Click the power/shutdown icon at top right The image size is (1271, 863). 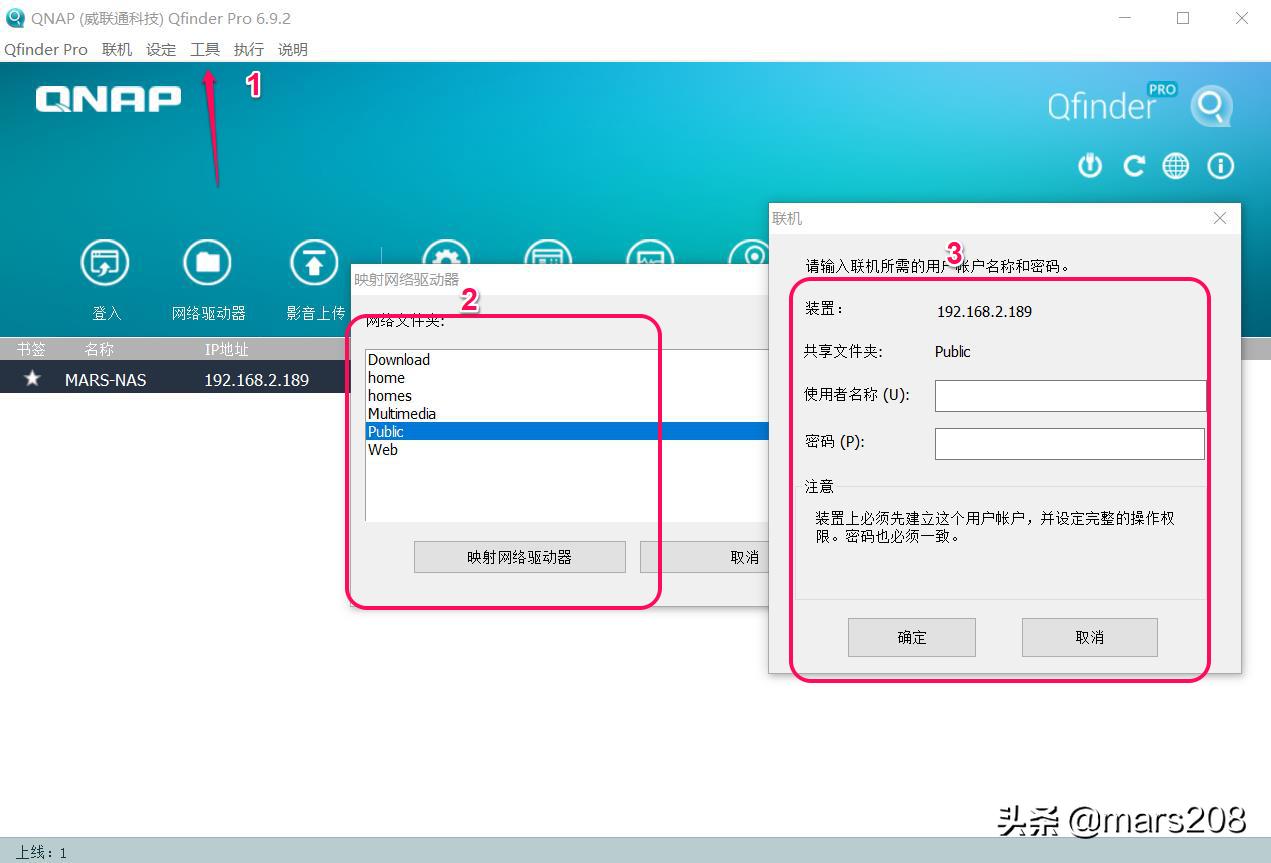pos(1089,166)
